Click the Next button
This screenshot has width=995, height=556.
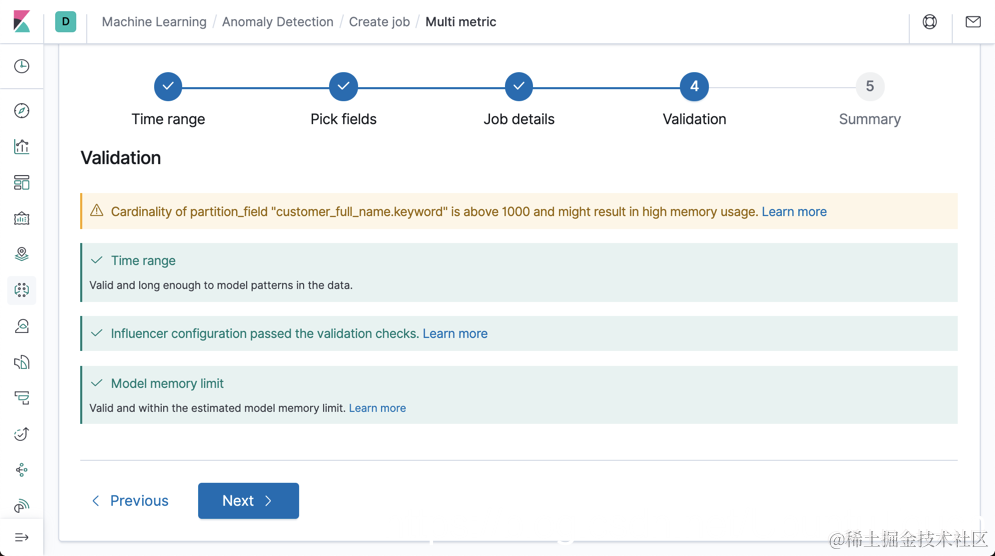tap(248, 501)
